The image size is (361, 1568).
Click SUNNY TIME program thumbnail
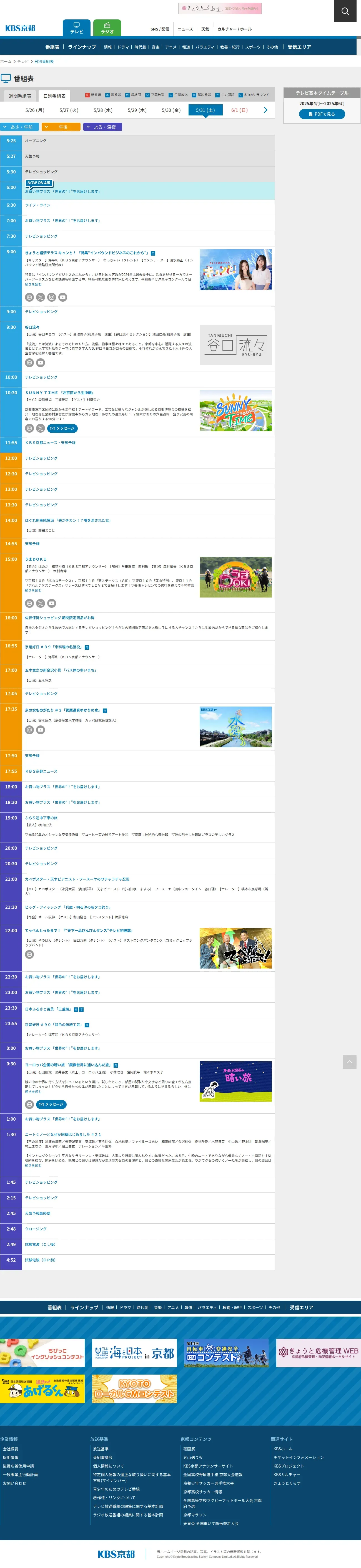235,411
